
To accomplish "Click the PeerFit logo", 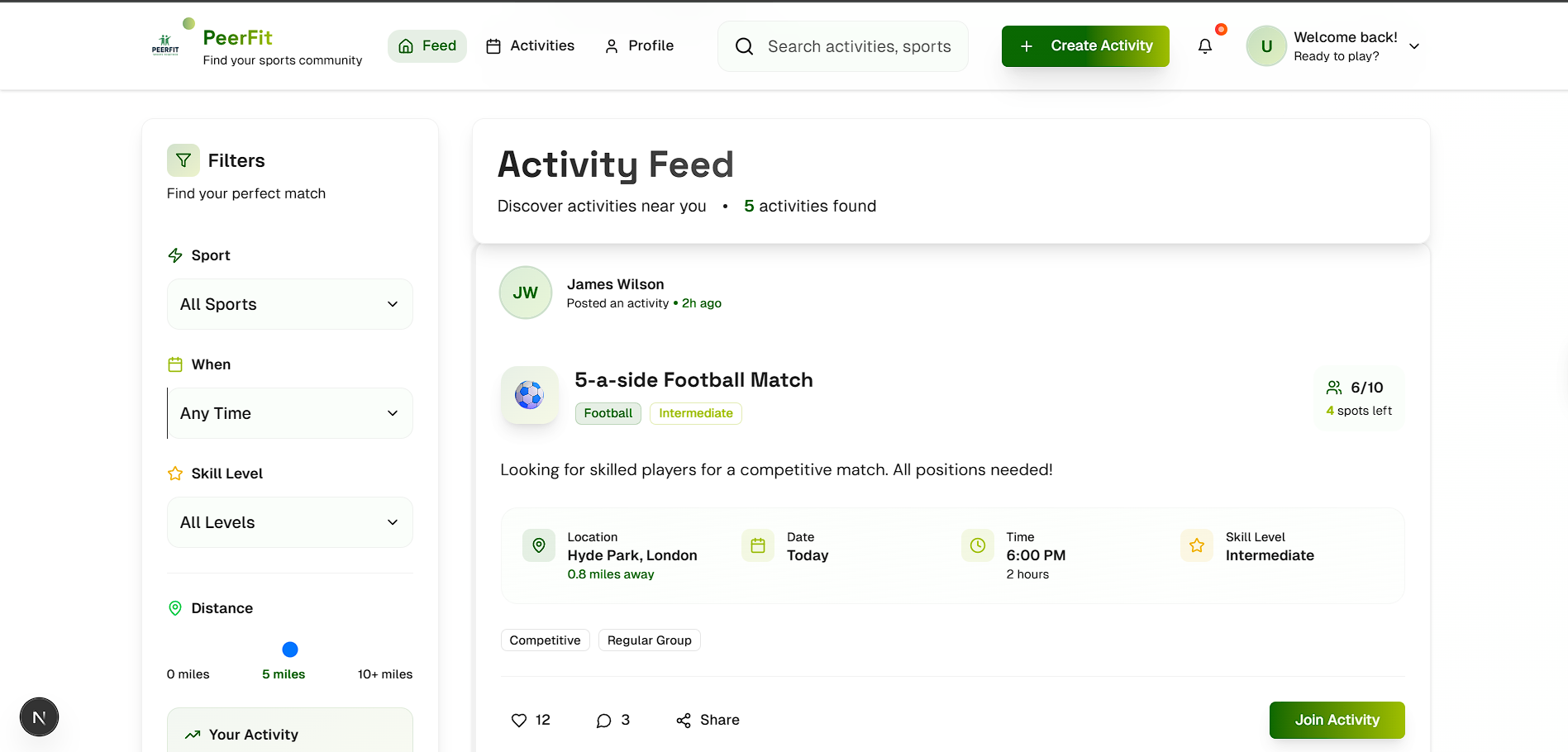I will (x=166, y=45).
